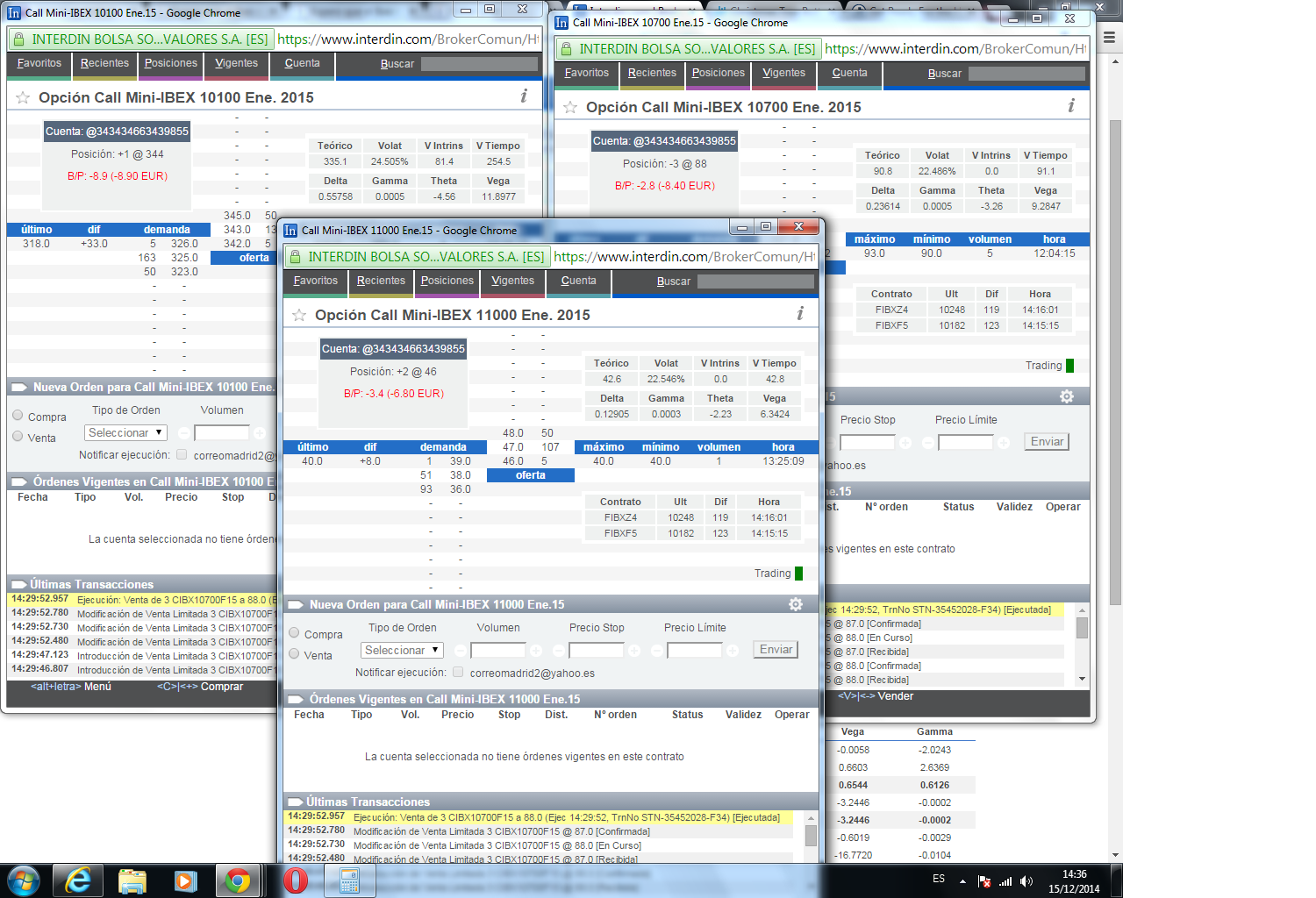
Task: Open info icon for Mini-IBEX 10700 option
Action: (x=1071, y=105)
